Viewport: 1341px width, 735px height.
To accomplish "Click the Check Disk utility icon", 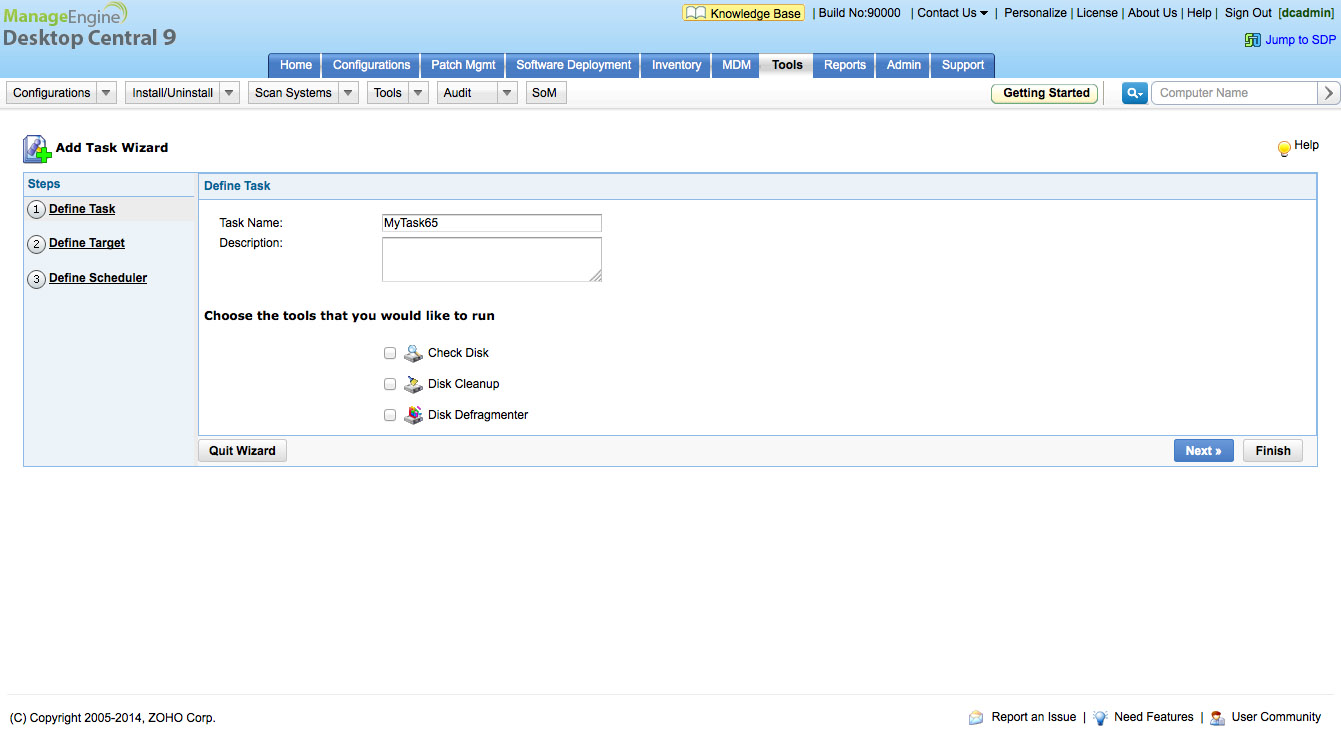I will coord(413,353).
